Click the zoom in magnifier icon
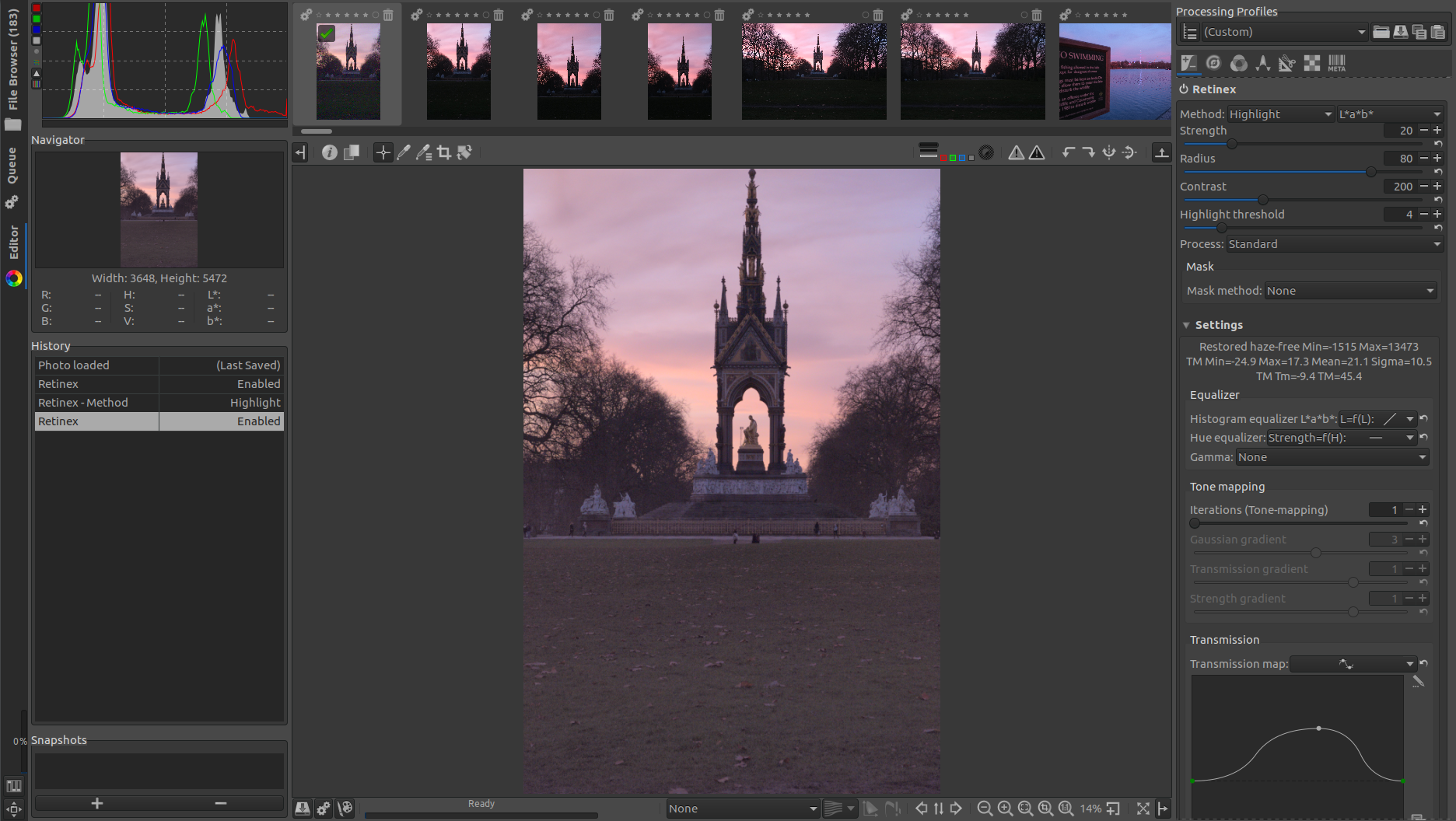Screen dimensions: 1456x821 1005,809
